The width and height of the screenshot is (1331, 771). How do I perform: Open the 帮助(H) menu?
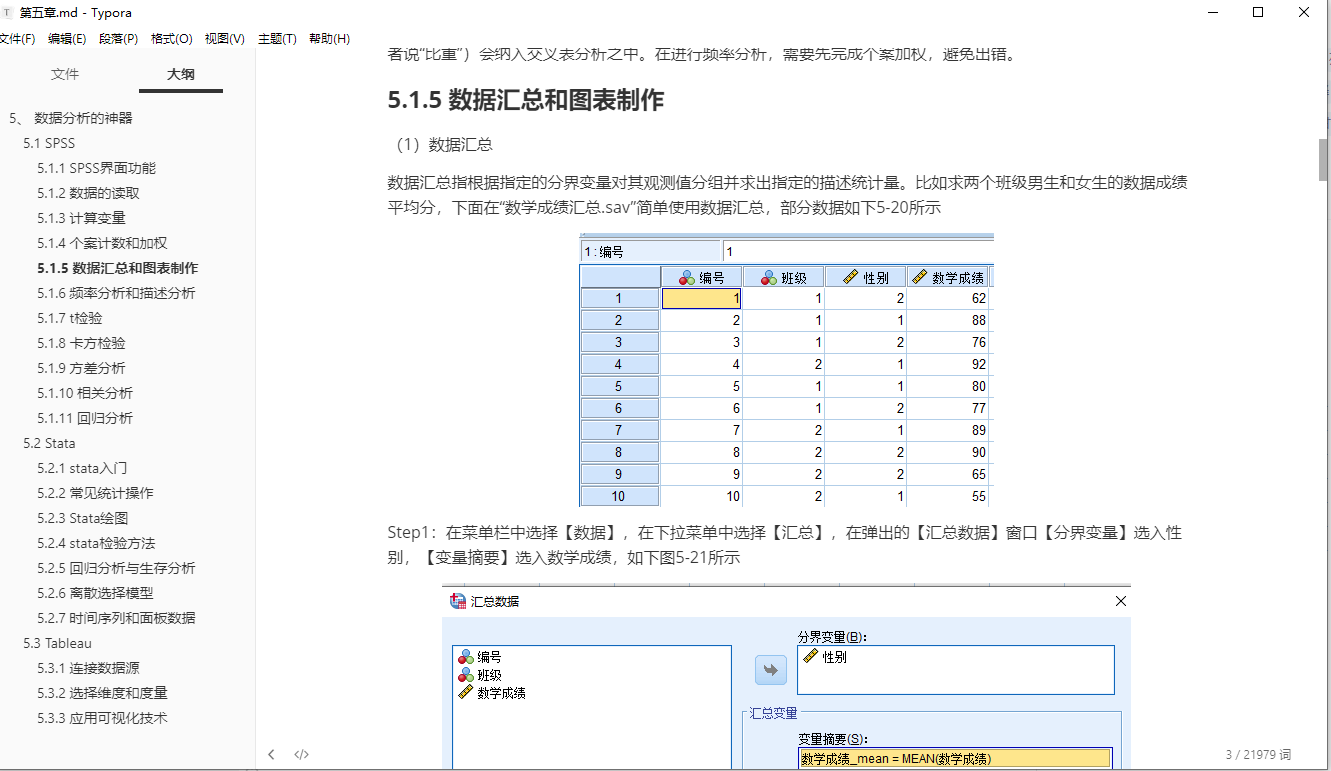[329, 39]
